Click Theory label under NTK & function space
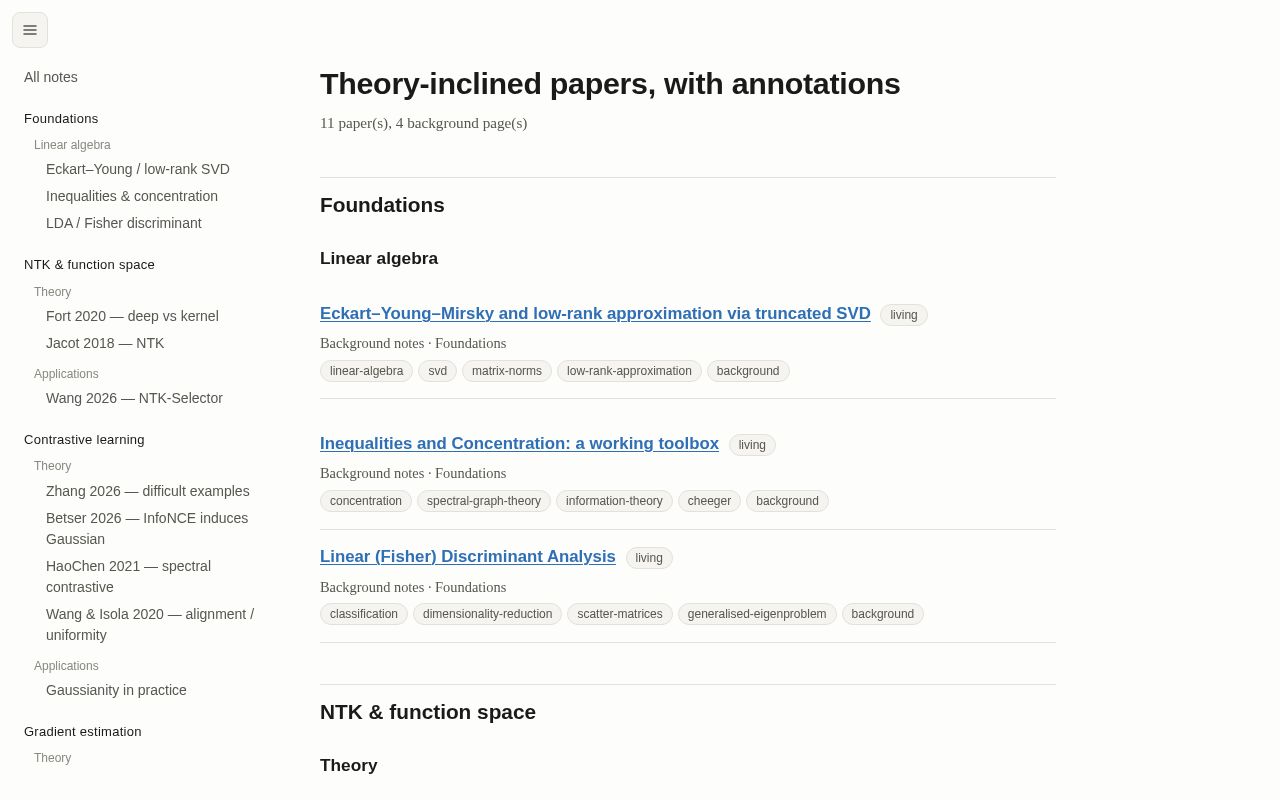This screenshot has width=1280, height=800. (x=52, y=292)
